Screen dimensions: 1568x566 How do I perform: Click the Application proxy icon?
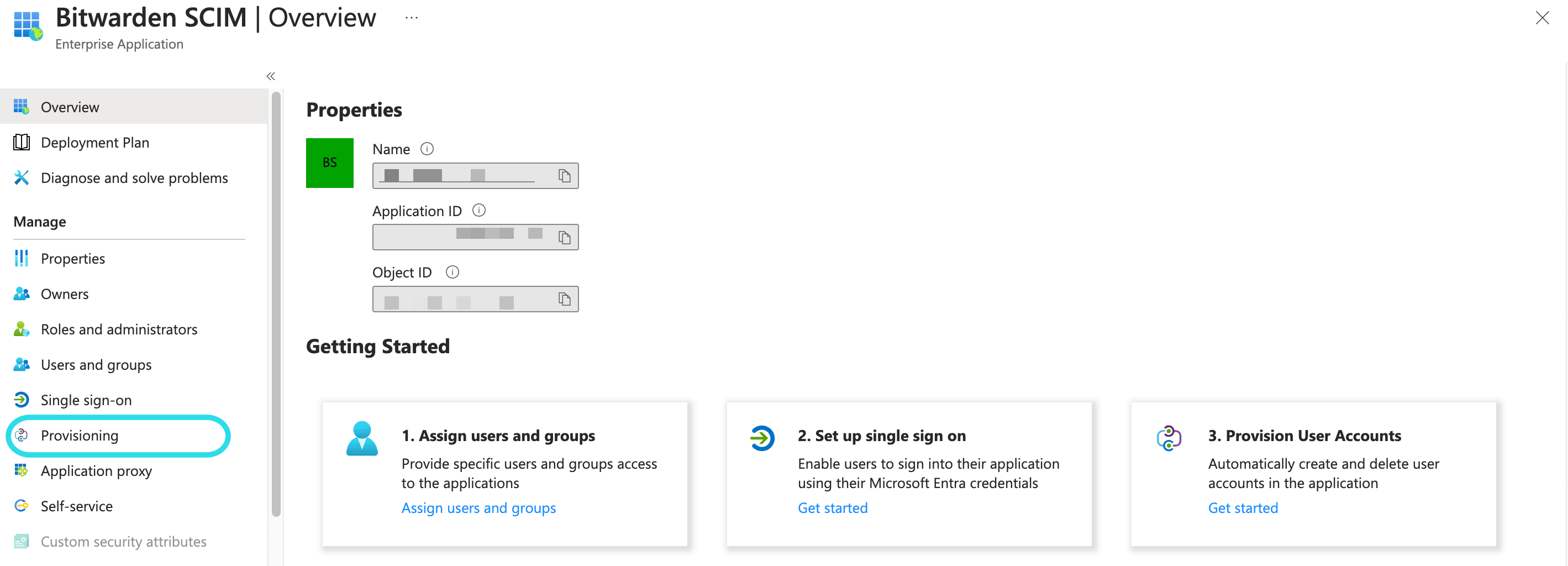(x=22, y=470)
